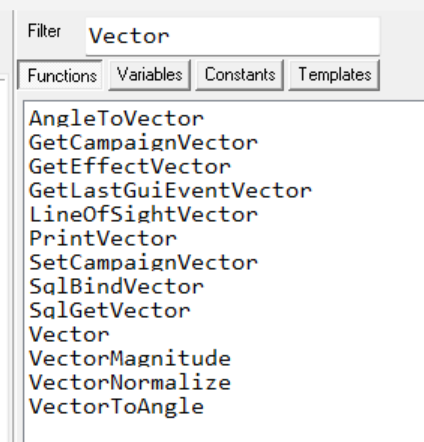Click empty area below VectorToAngle
This screenshot has height=442, width=424.
point(223,430)
